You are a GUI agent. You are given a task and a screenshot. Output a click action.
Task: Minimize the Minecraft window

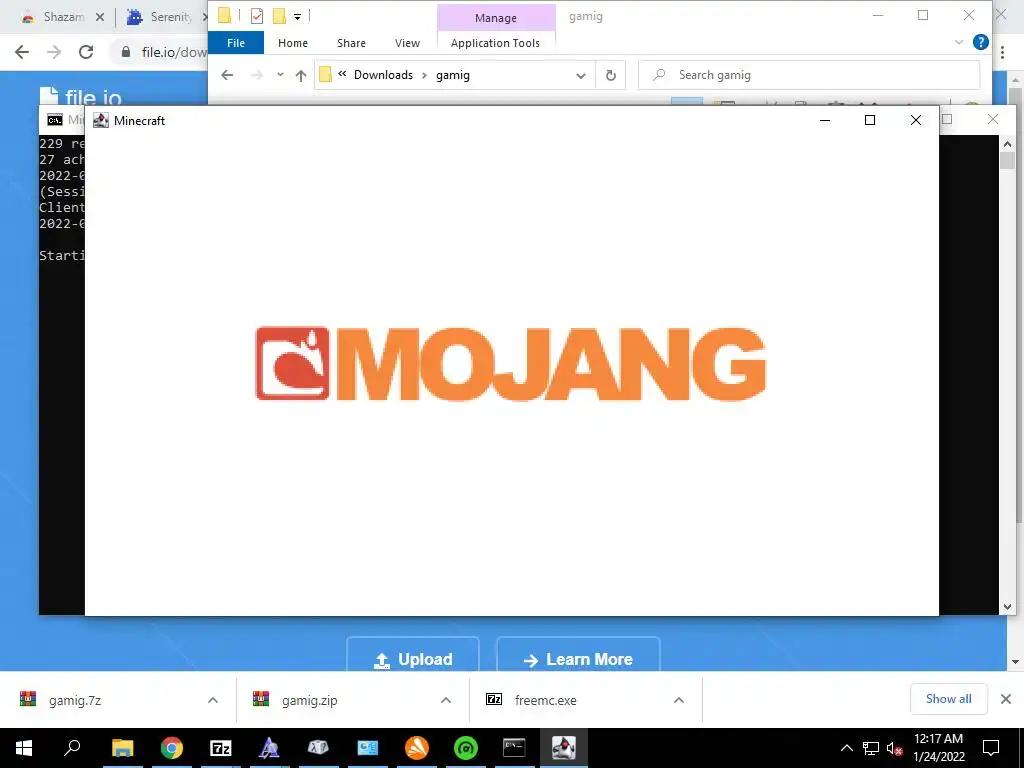825,120
